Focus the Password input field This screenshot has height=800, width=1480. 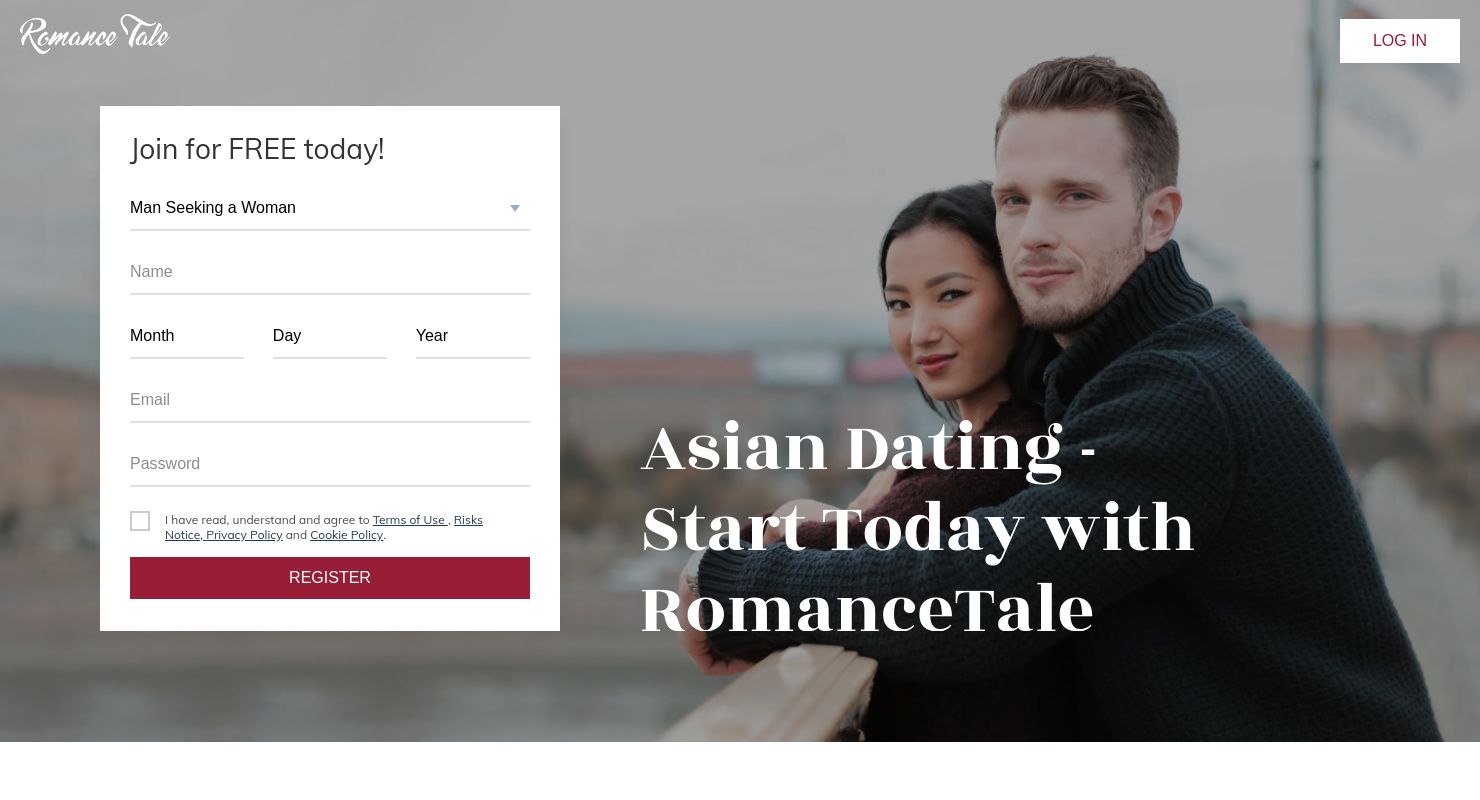point(330,464)
